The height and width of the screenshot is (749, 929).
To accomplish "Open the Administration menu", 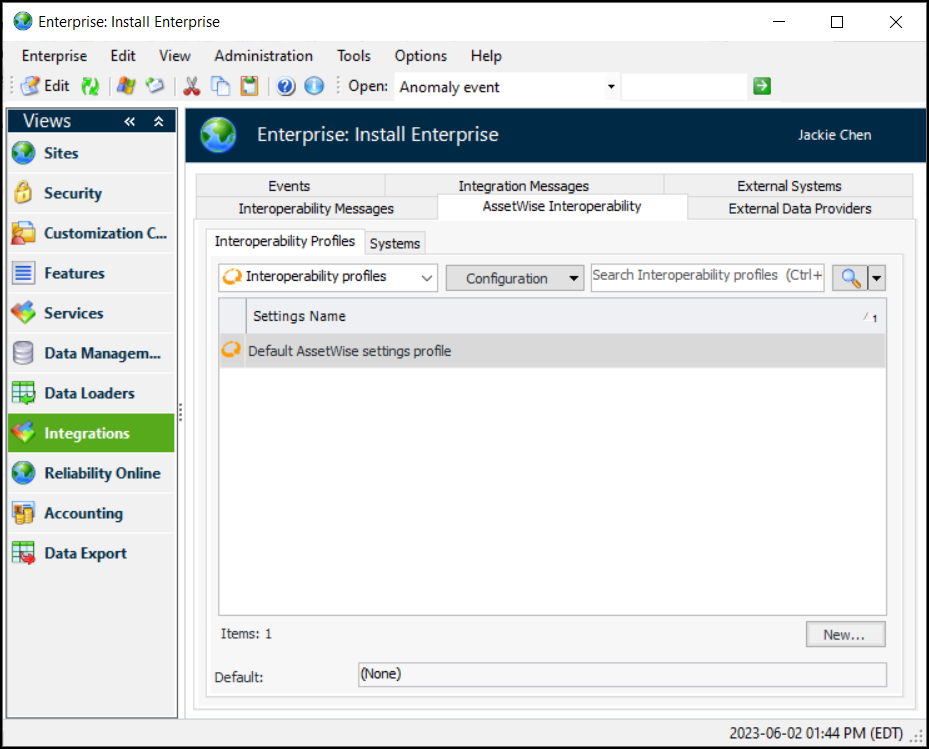I will pos(264,56).
